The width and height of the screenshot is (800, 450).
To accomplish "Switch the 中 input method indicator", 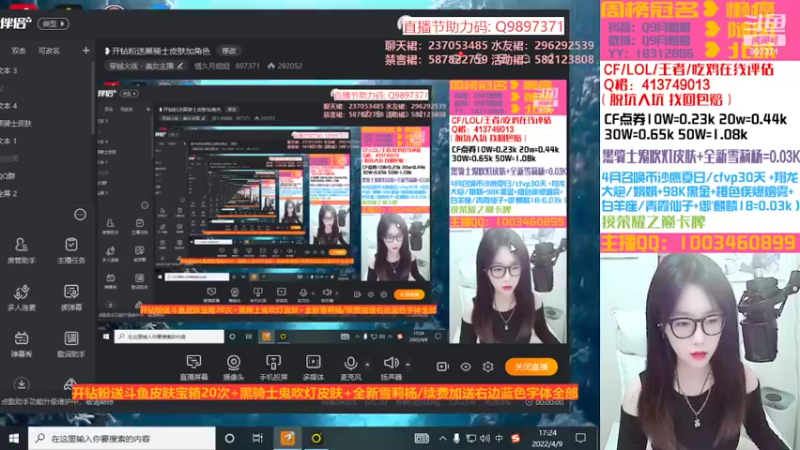I will pos(499,438).
